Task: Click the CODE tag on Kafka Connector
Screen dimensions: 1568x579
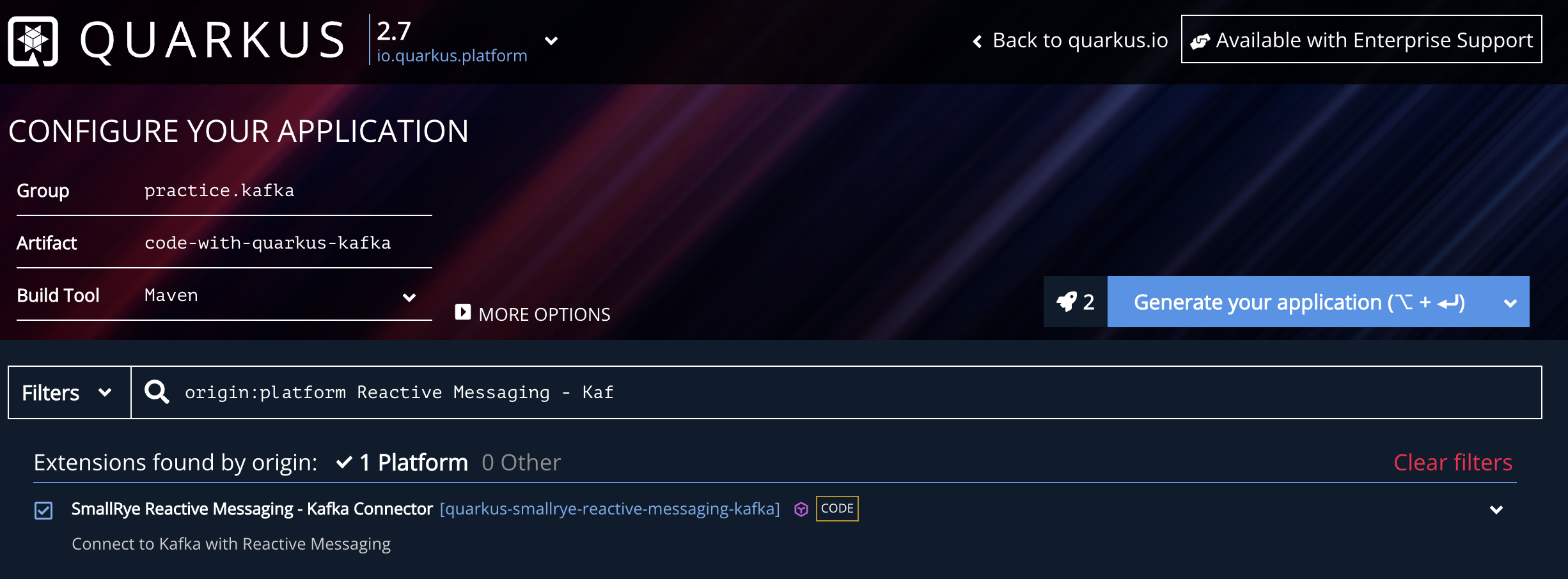Action: tap(836, 509)
